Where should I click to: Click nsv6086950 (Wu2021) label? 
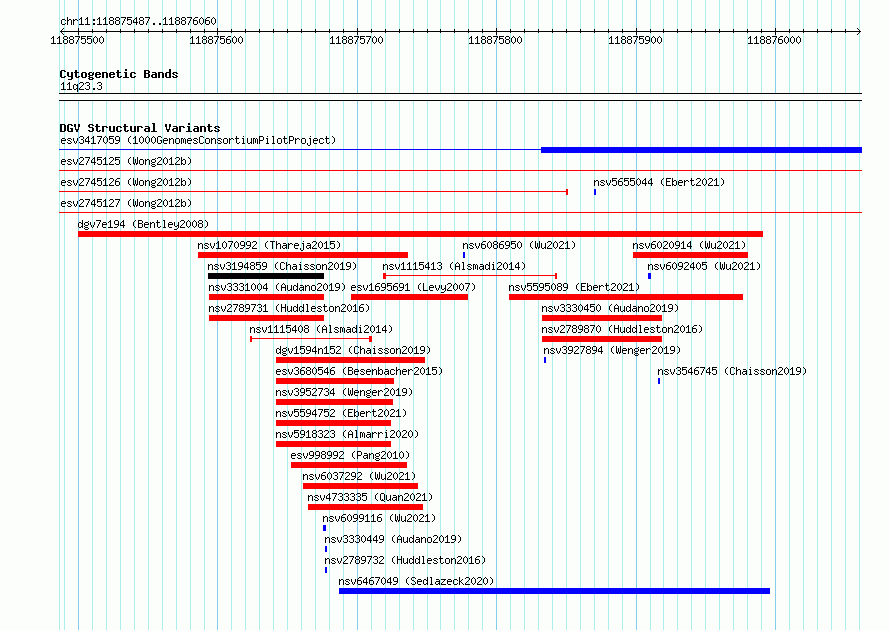point(519,245)
